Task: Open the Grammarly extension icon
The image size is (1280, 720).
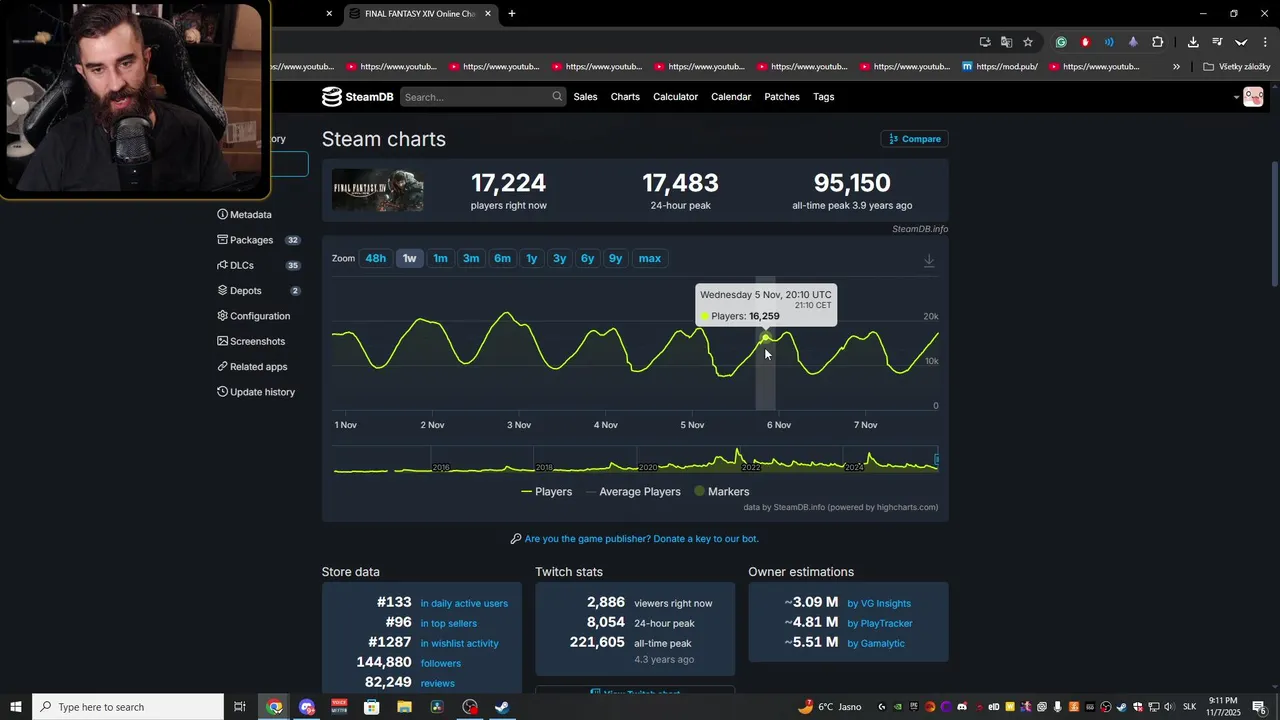Action: point(1061,42)
